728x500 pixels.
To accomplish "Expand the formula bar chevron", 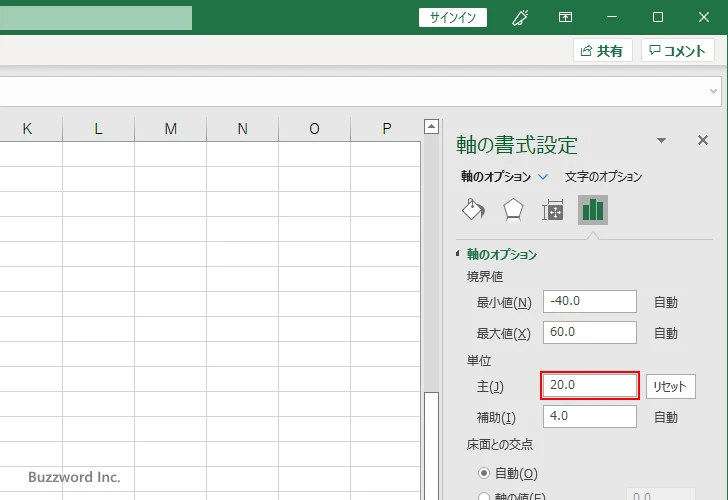I will coord(714,91).
